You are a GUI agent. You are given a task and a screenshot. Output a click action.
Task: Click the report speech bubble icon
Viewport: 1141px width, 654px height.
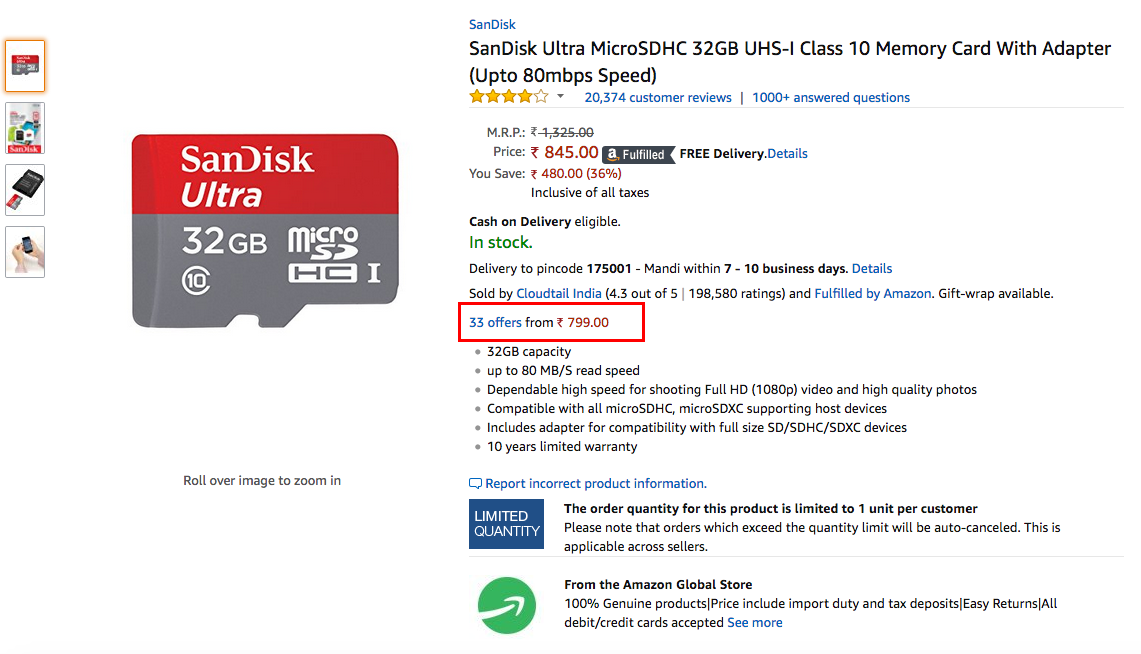[x=475, y=484]
